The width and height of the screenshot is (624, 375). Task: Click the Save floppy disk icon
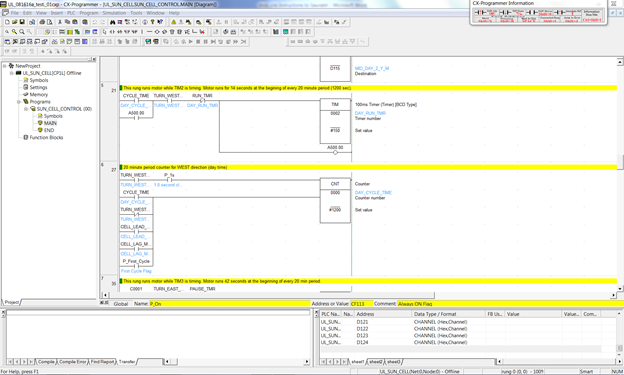[22, 22]
